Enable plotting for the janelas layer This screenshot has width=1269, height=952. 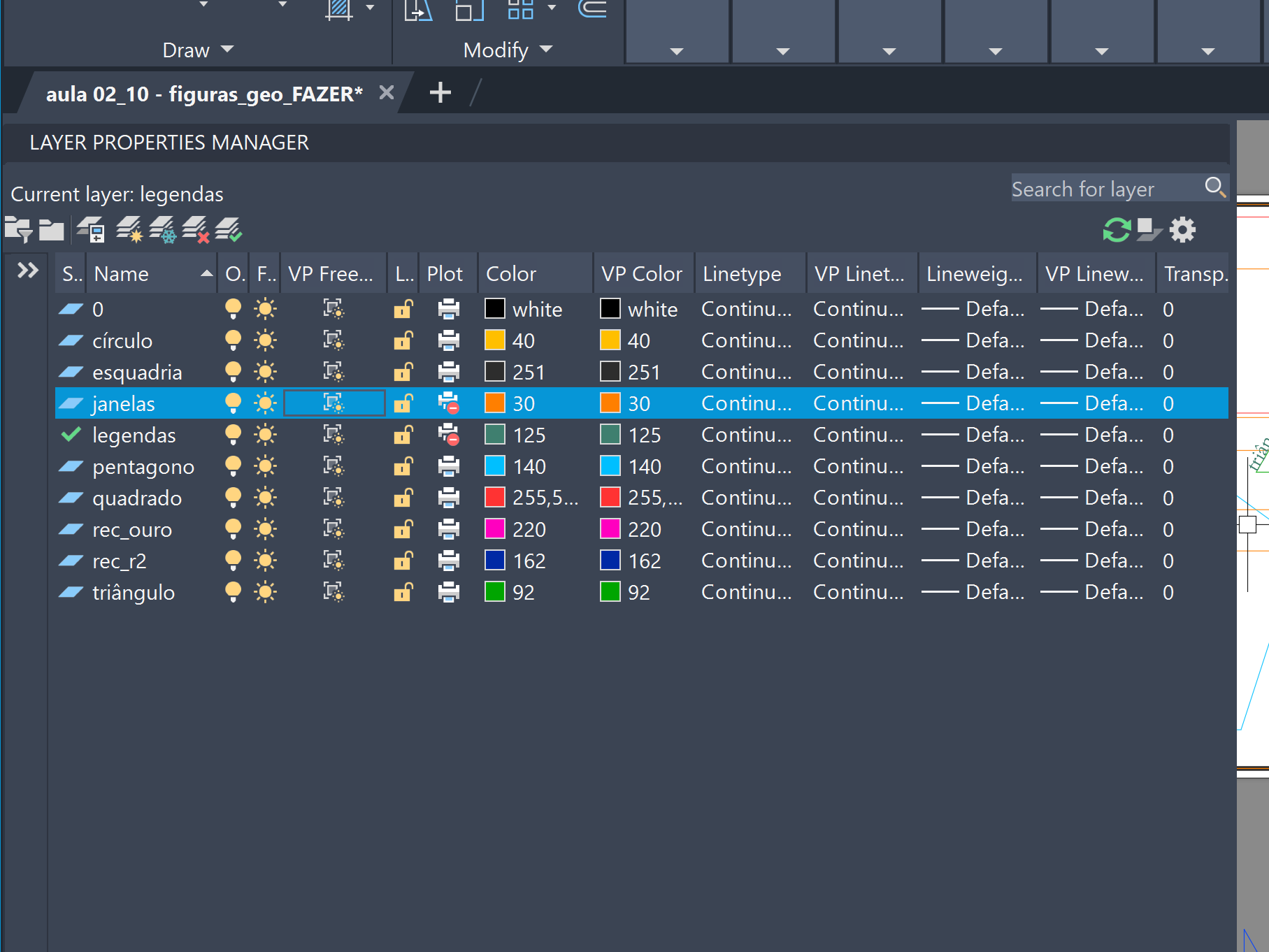pyautogui.click(x=448, y=403)
